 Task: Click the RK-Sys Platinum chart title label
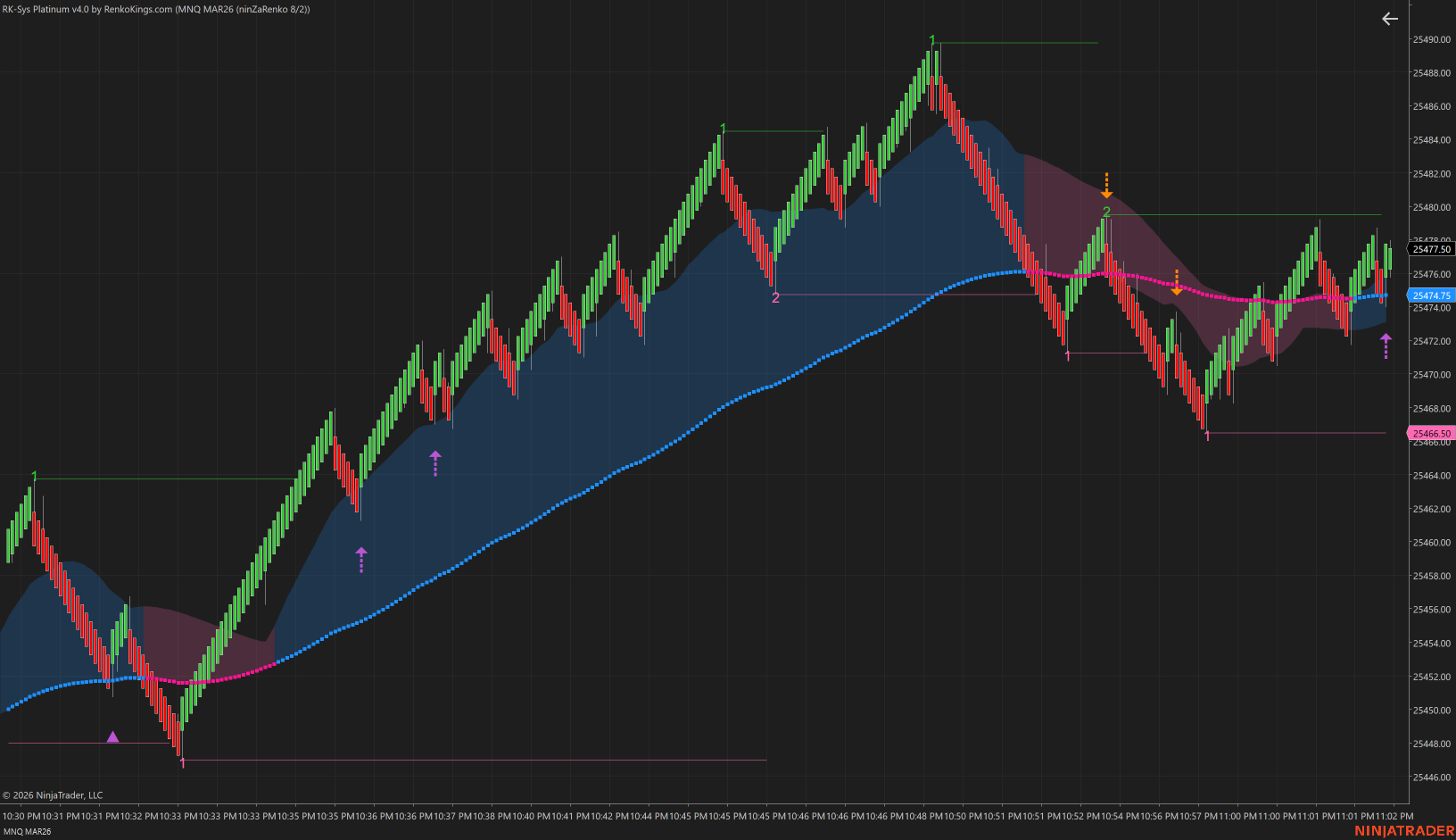pos(156,9)
